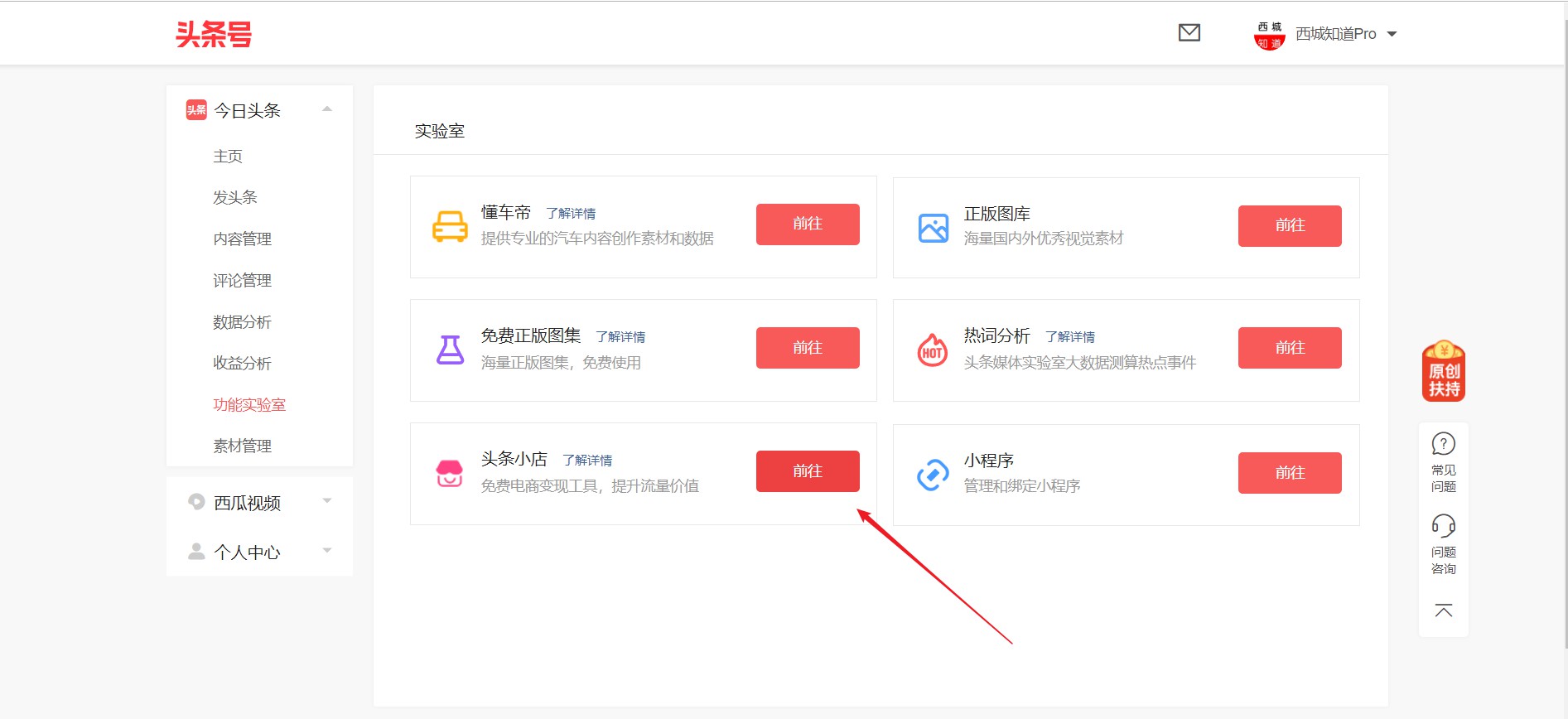Open 发头条 in the sidebar

point(235,198)
